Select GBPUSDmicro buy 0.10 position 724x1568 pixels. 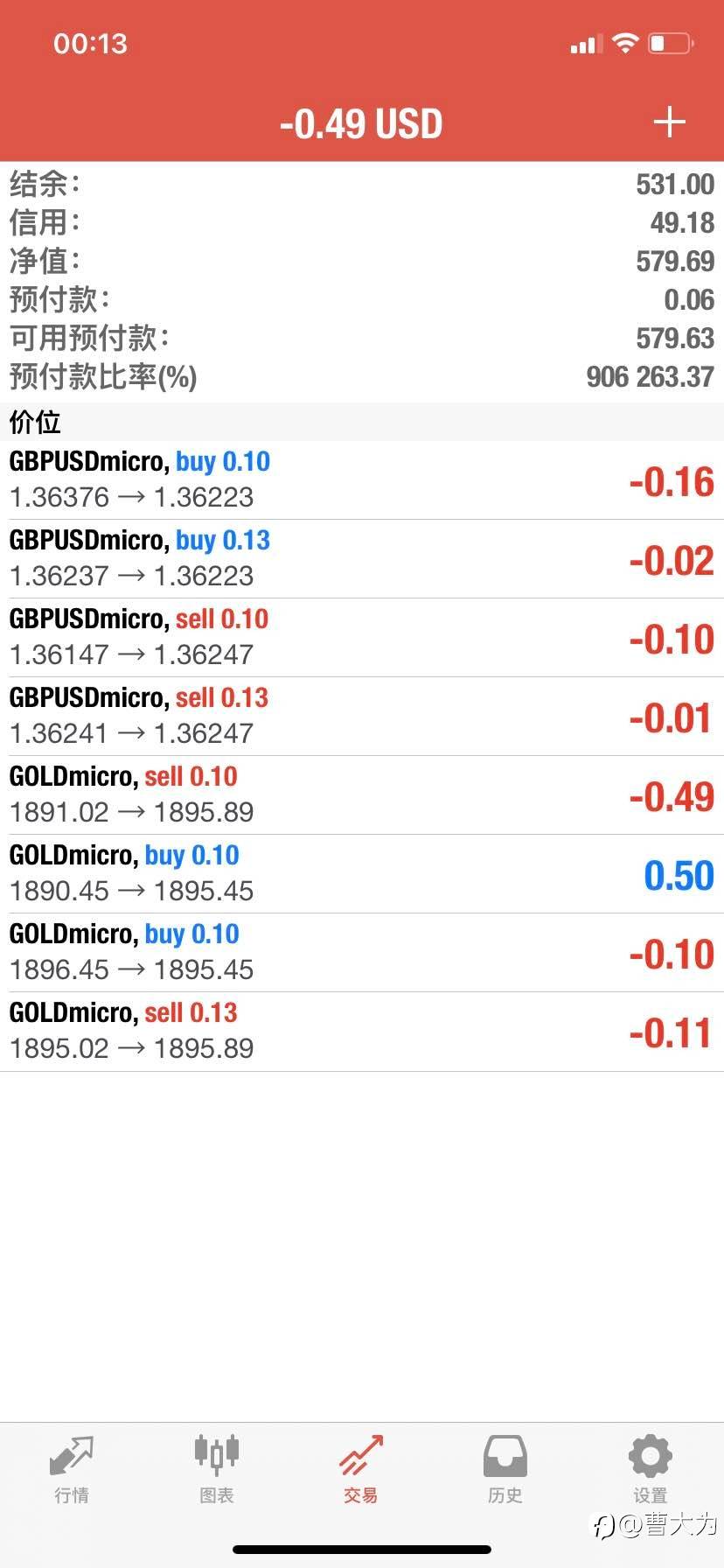362,479
